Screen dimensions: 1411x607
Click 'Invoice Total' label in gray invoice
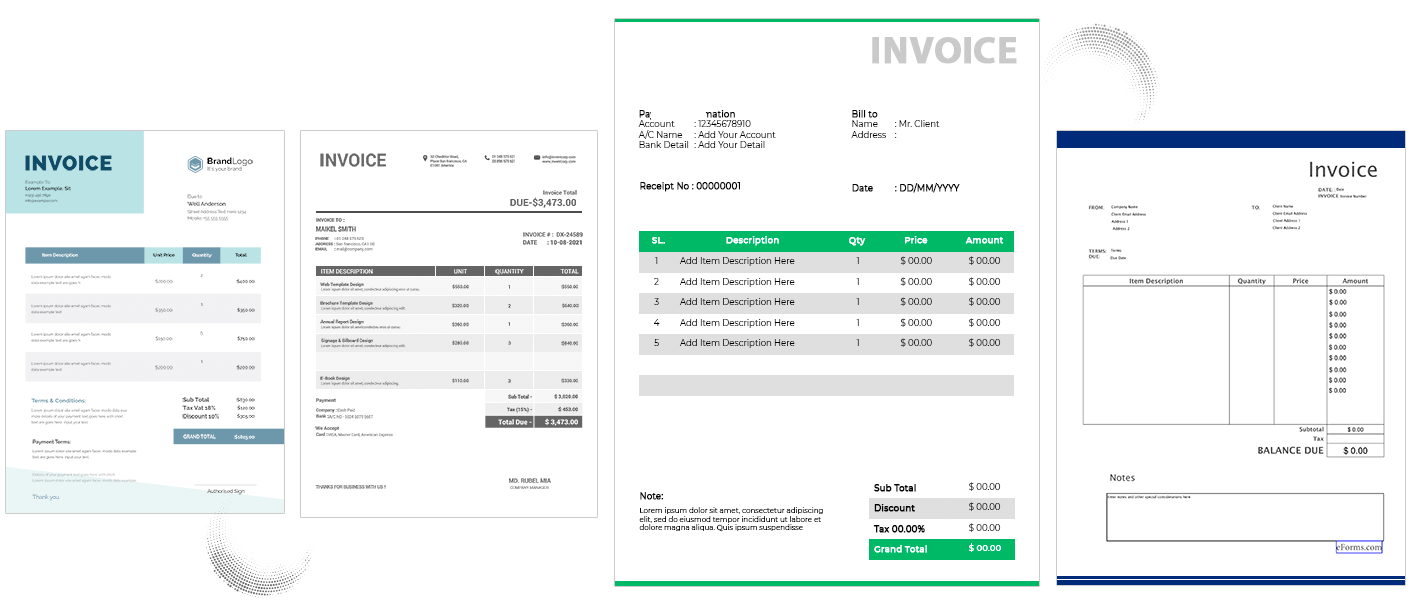pos(560,192)
